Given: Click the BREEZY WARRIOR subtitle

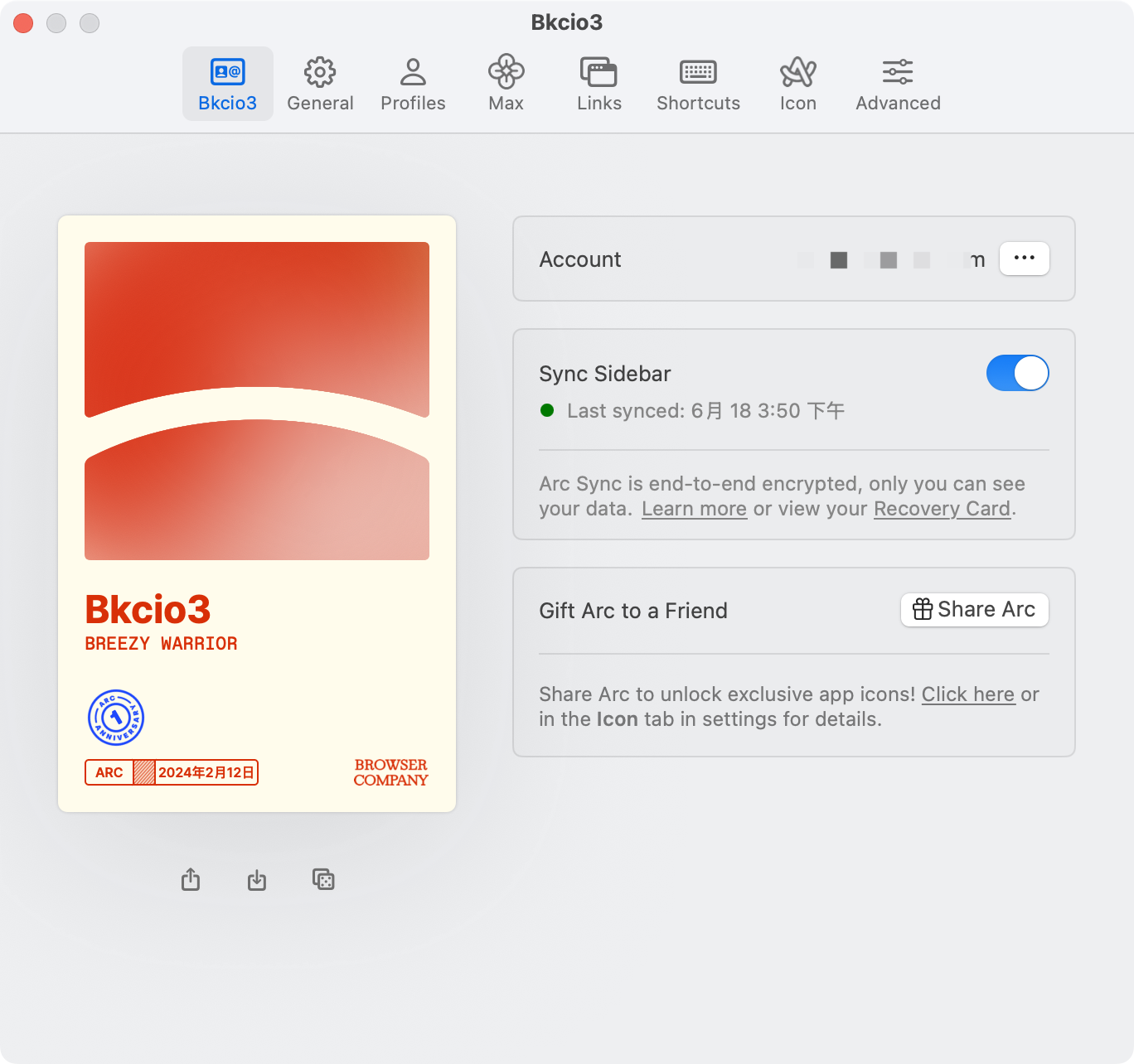Looking at the screenshot, I should pyautogui.click(x=161, y=644).
